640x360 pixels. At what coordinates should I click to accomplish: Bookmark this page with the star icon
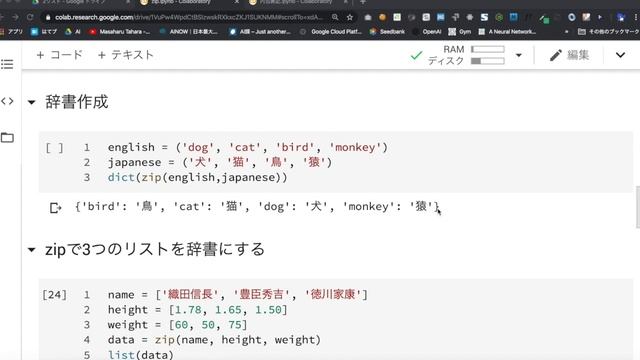click(350, 17)
